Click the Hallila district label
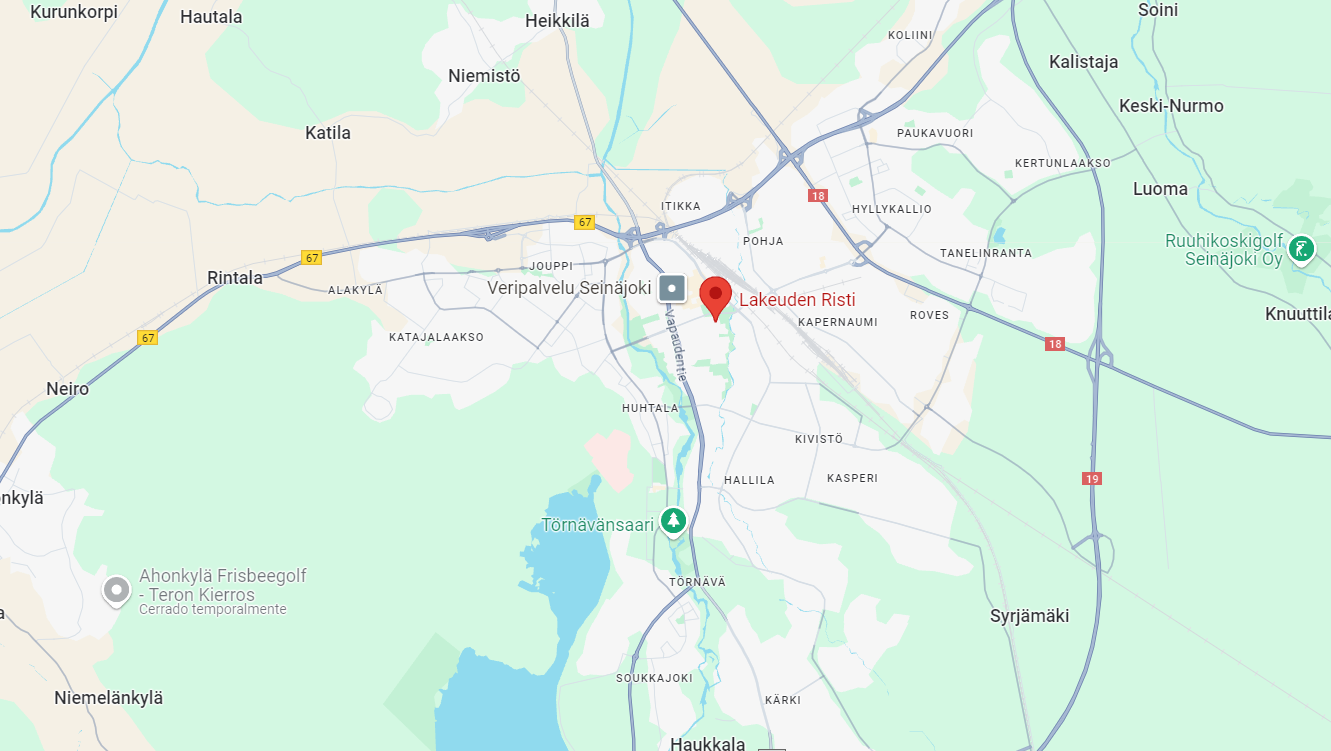 click(x=750, y=480)
